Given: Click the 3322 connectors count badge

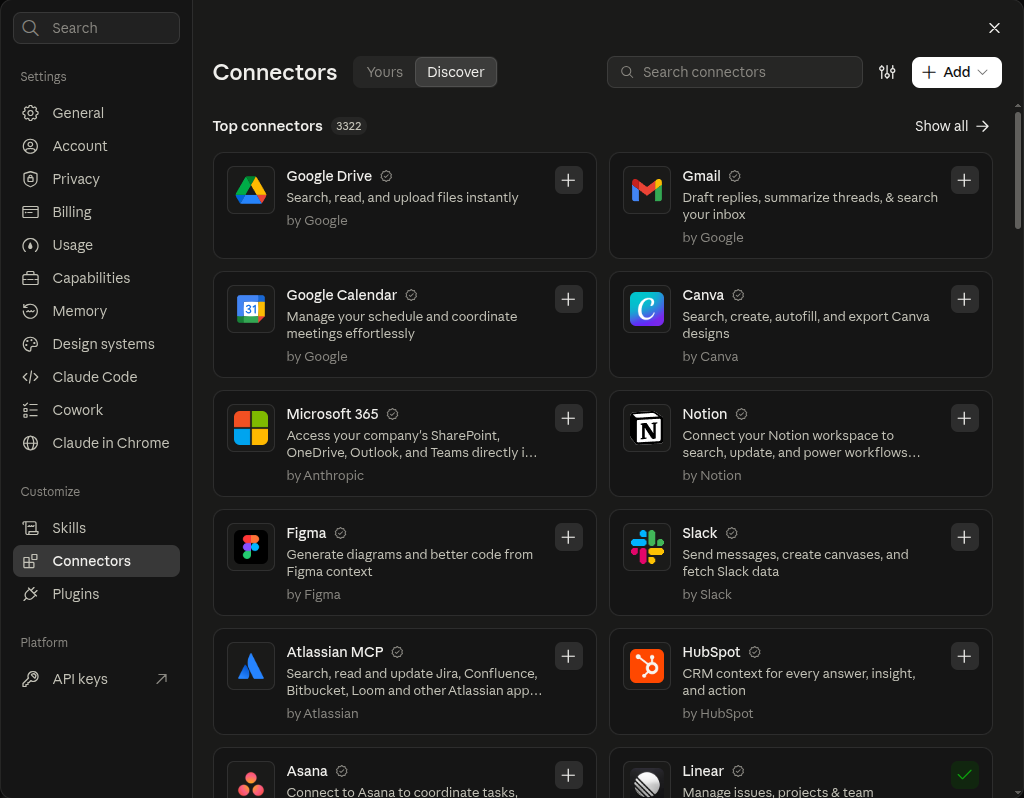Looking at the screenshot, I should pyautogui.click(x=348, y=126).
